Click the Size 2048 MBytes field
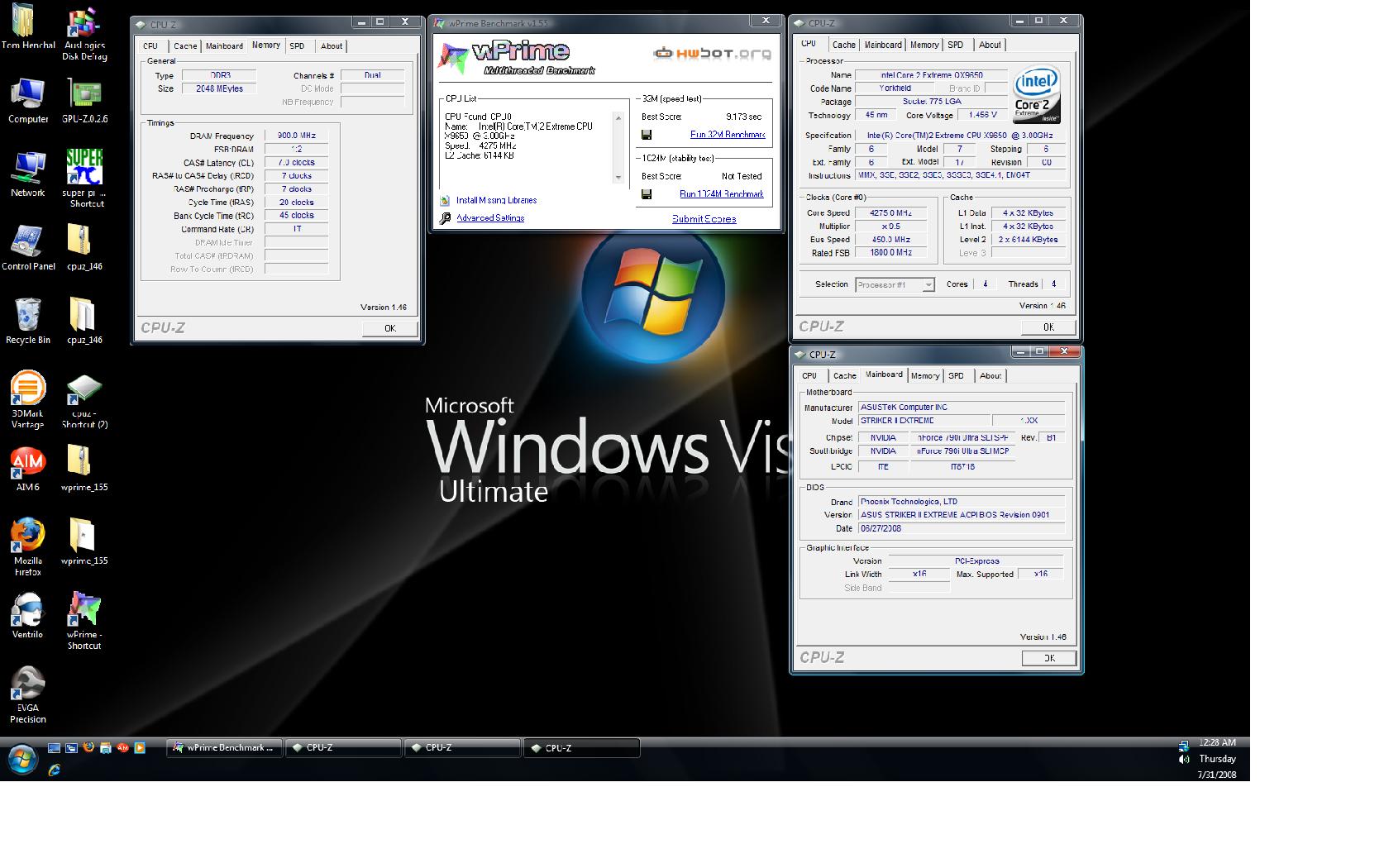 click(x=220, y=88)
